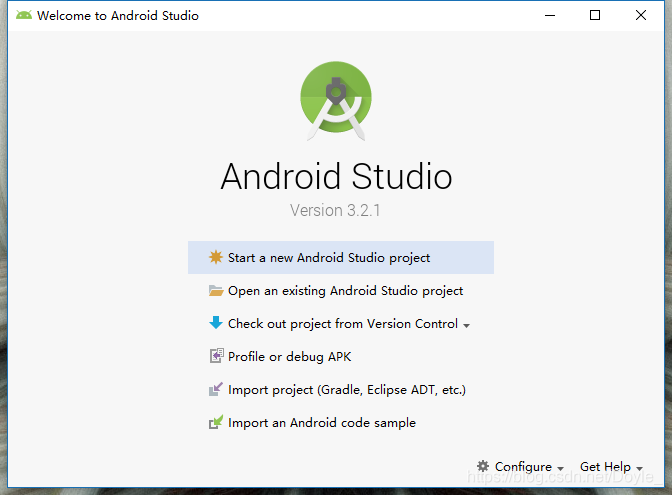Click the blue download arrow Version Control icon

tap(216, 323)
